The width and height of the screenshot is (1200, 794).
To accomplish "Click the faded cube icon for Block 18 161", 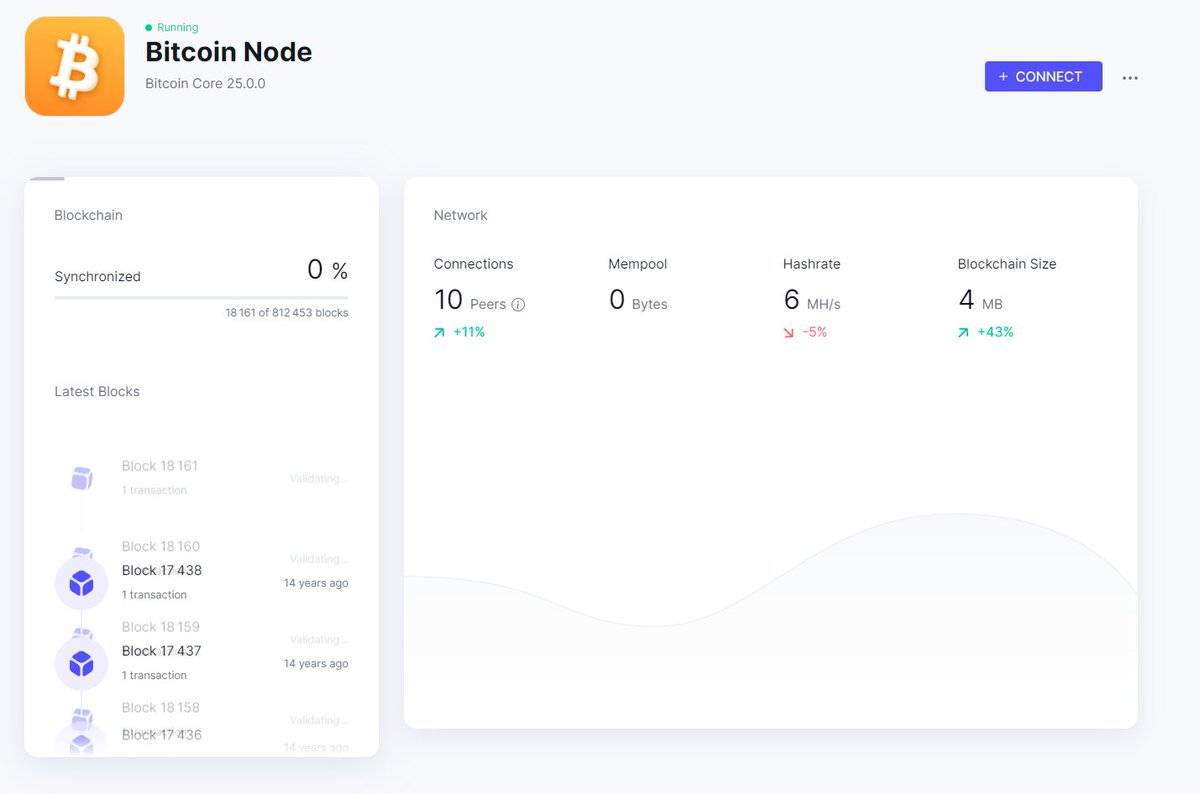I will click(x=81, y=478).
